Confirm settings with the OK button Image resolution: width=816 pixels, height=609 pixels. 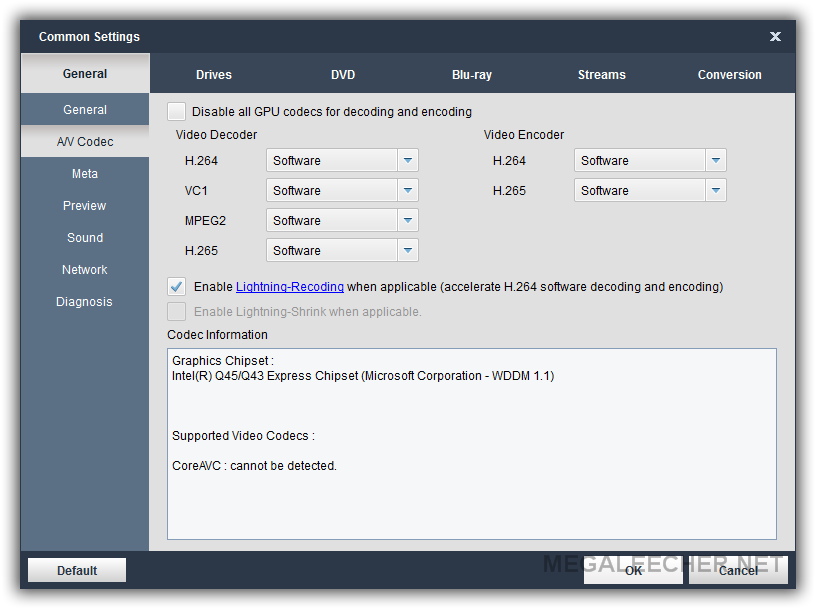click(x=633, y=570)
